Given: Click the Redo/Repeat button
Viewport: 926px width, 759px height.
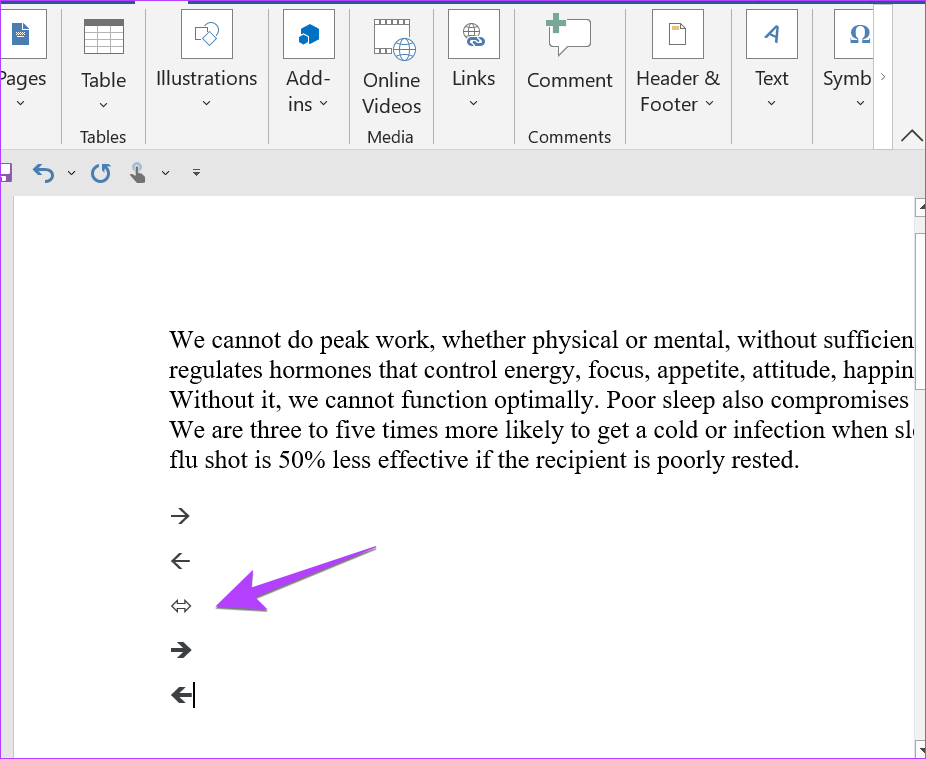Looking at the screenshot, I should [100, 173].
